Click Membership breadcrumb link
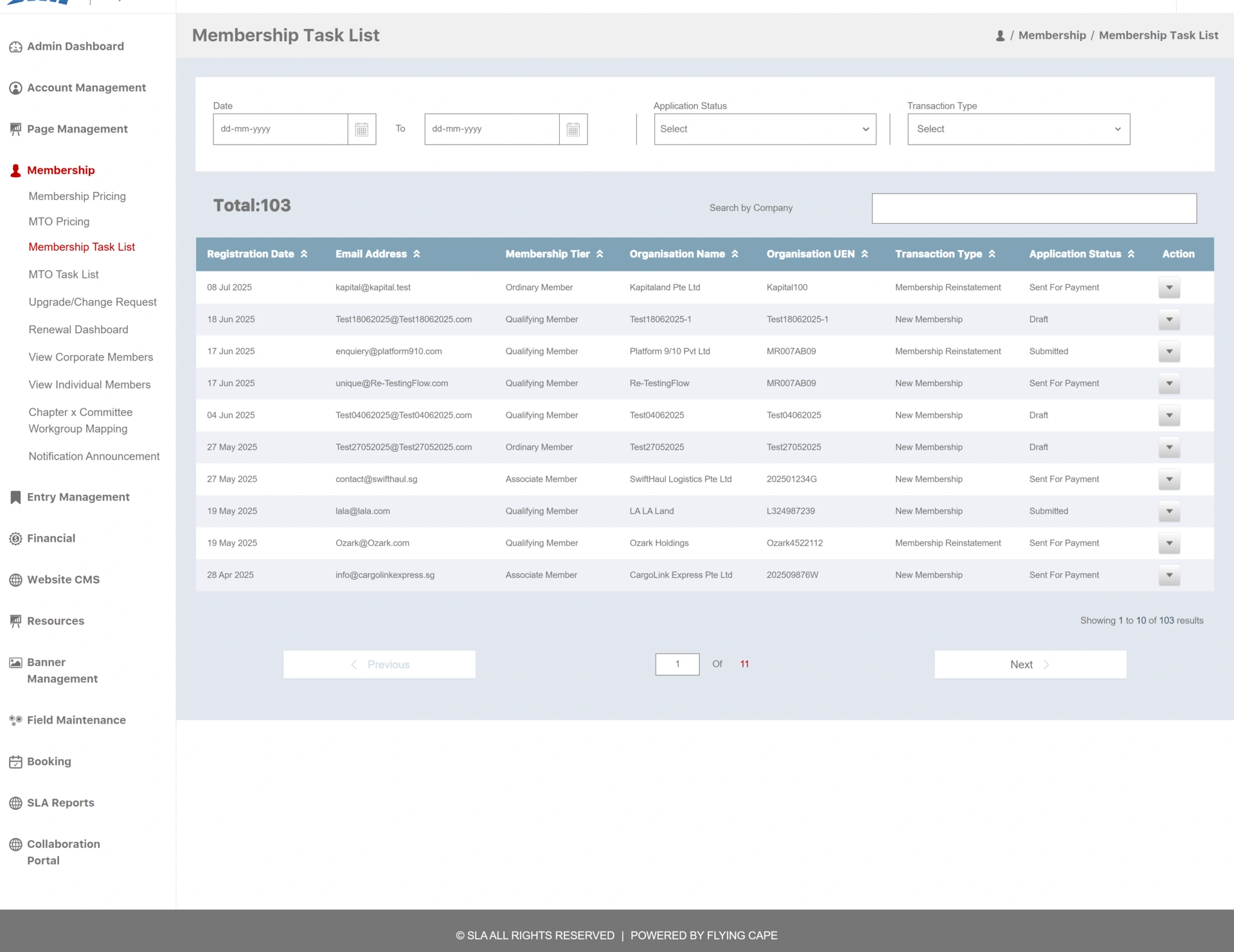 point(1052,35)
